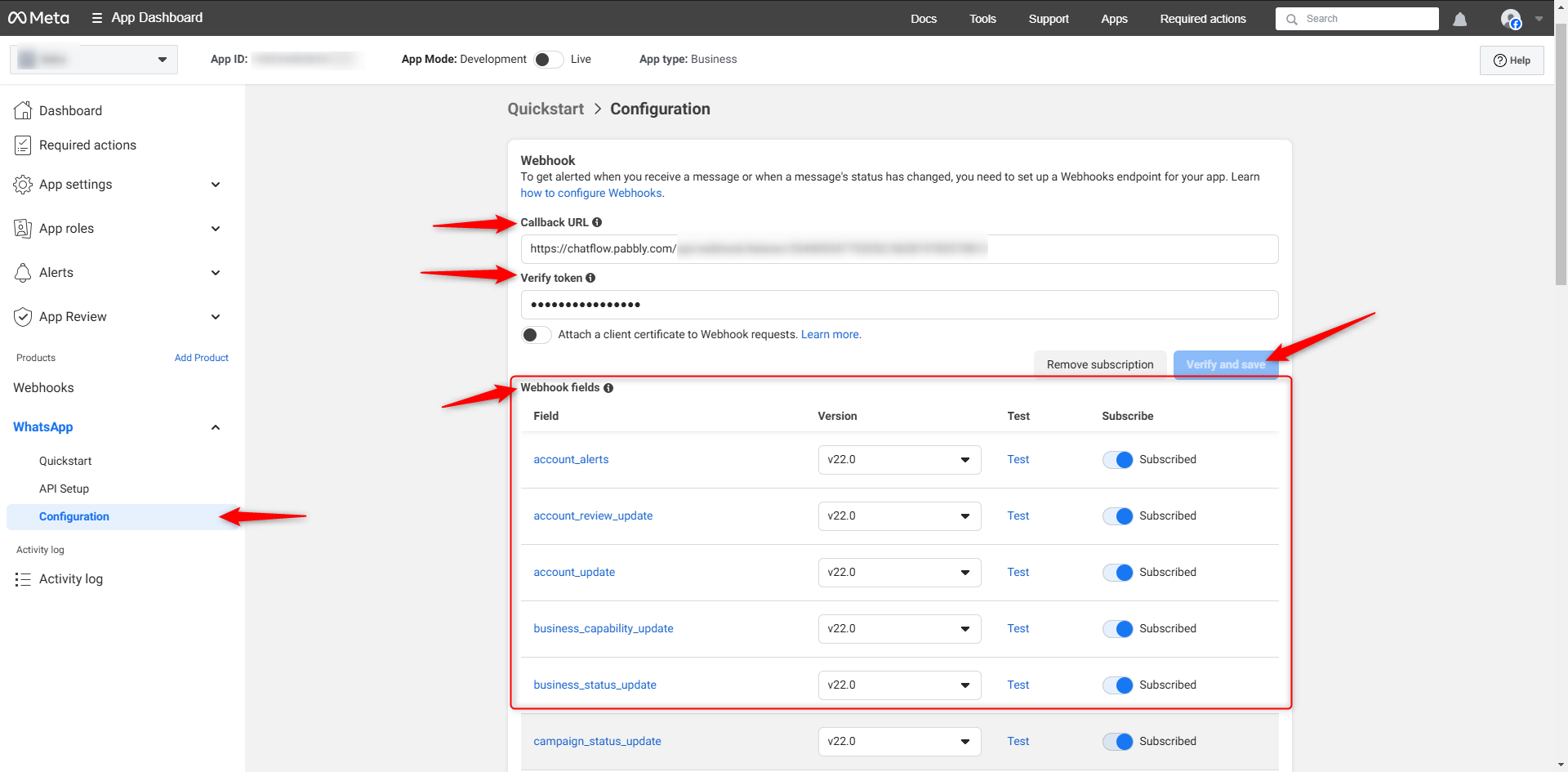The width and height of the screenshot is (1568, 772).
Task: Open the campaign_status_update version dropdown
Action: pos(899,742)
